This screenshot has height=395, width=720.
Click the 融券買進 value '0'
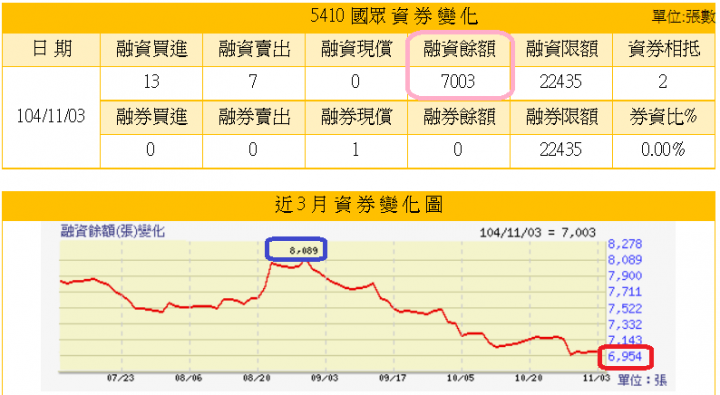[151, 150]
